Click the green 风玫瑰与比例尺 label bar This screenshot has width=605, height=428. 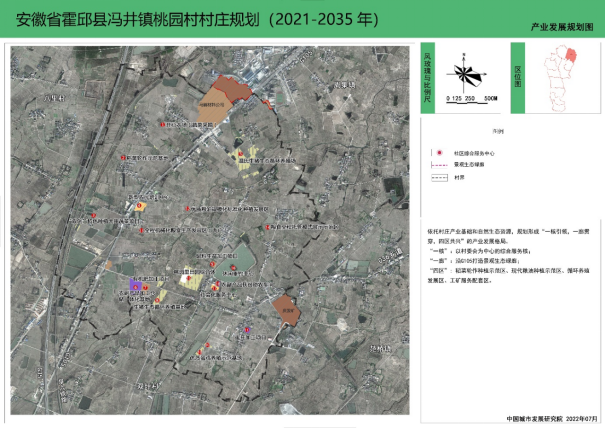point(427,79)
